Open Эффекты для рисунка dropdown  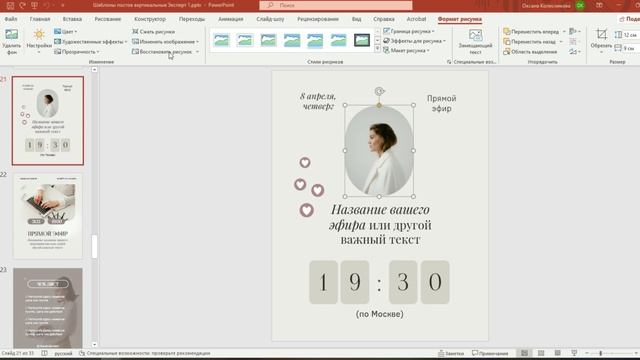tap(414, 41)
